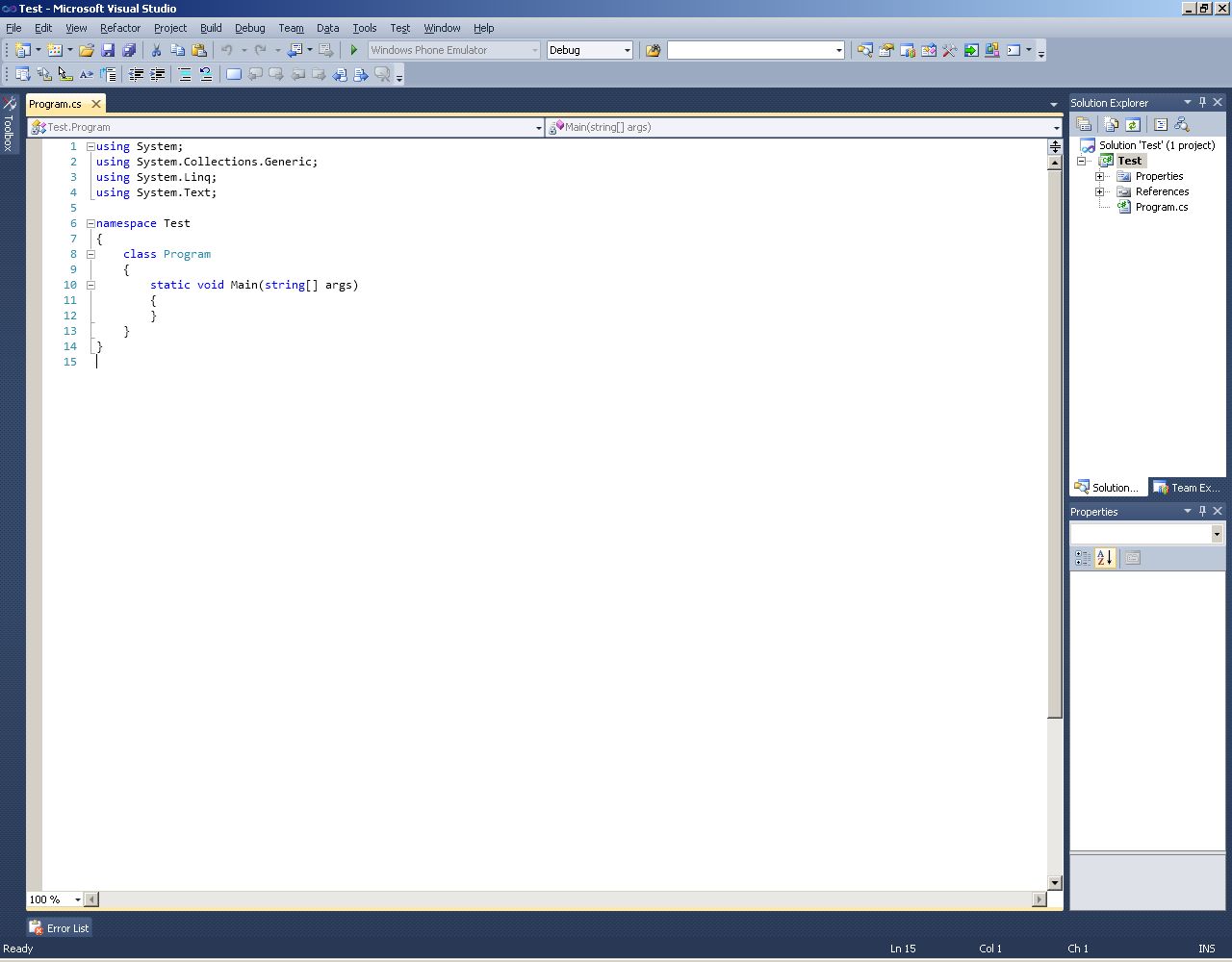Viewport: 1232px width, 962px height.
Task: Collapse the Main method outline region
Action: (90, 285)
